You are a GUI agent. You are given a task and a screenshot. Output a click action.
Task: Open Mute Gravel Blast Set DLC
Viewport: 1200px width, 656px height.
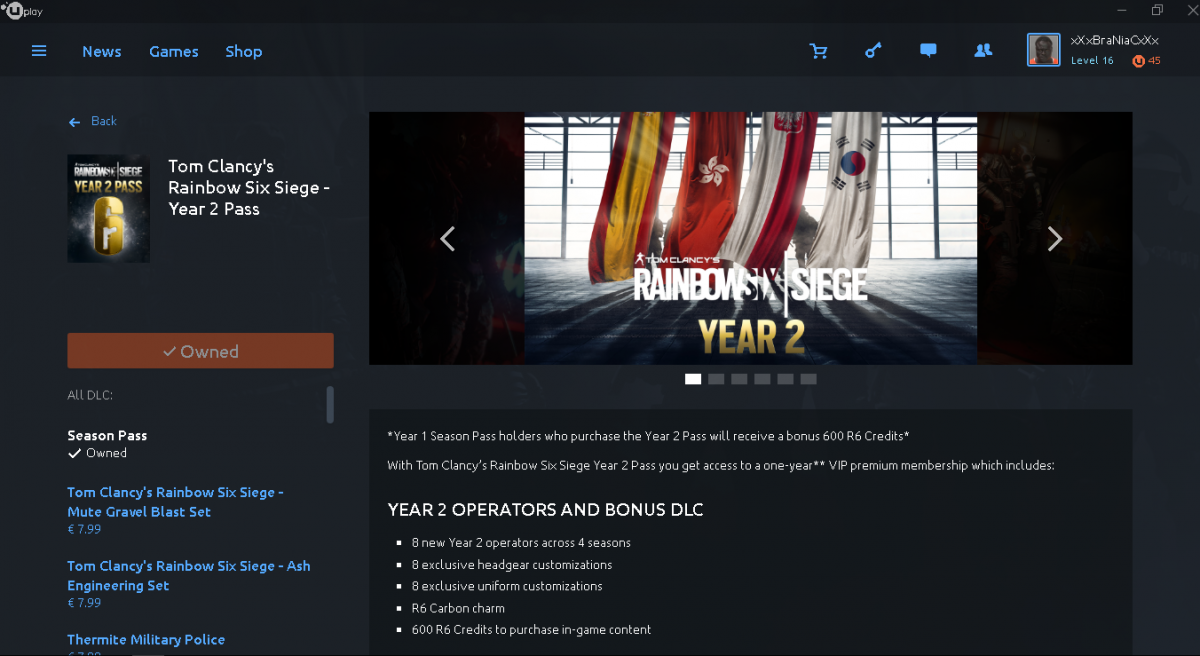175,502
